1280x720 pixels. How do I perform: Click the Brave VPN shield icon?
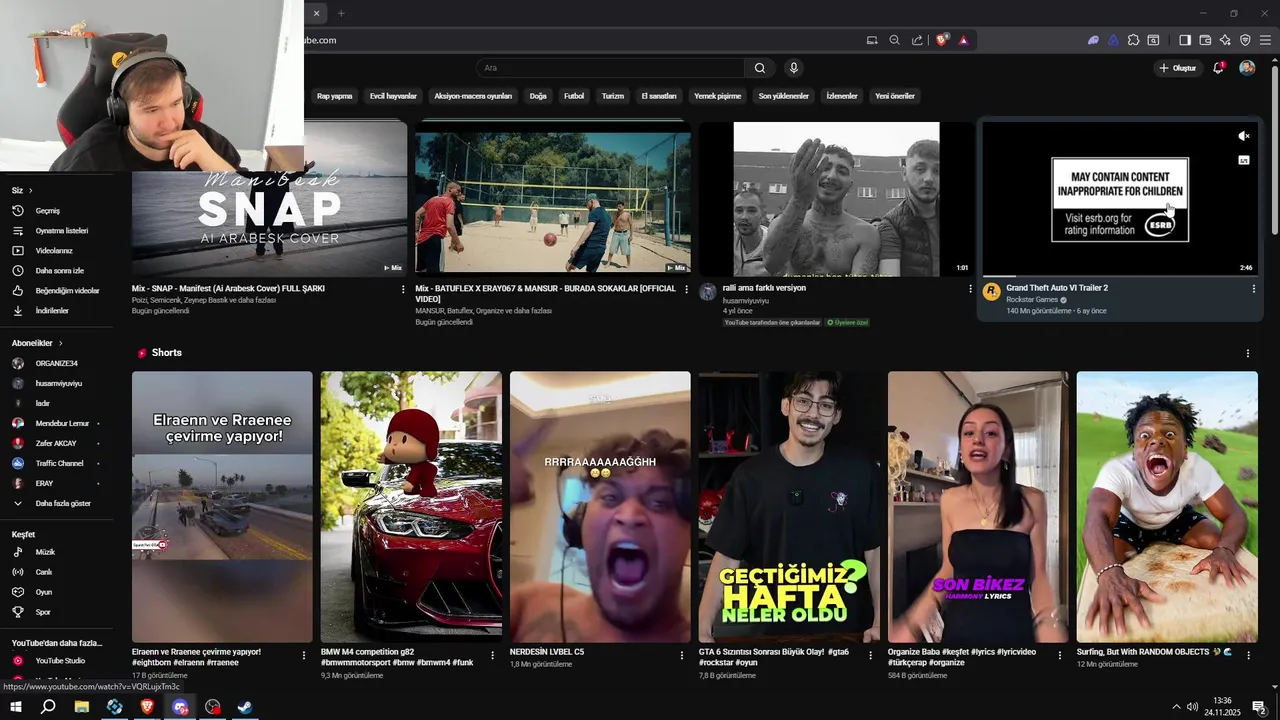(x=1245, y=40)
